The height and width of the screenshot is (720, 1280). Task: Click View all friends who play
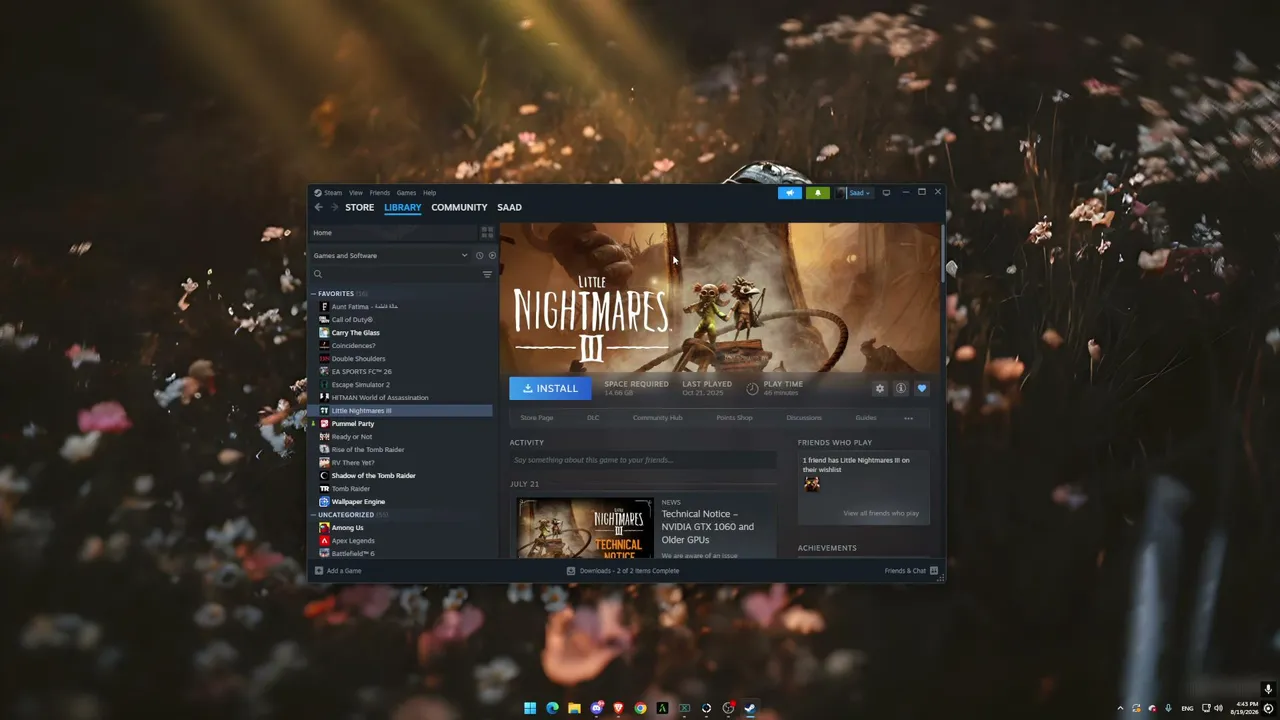click(881, 513)
